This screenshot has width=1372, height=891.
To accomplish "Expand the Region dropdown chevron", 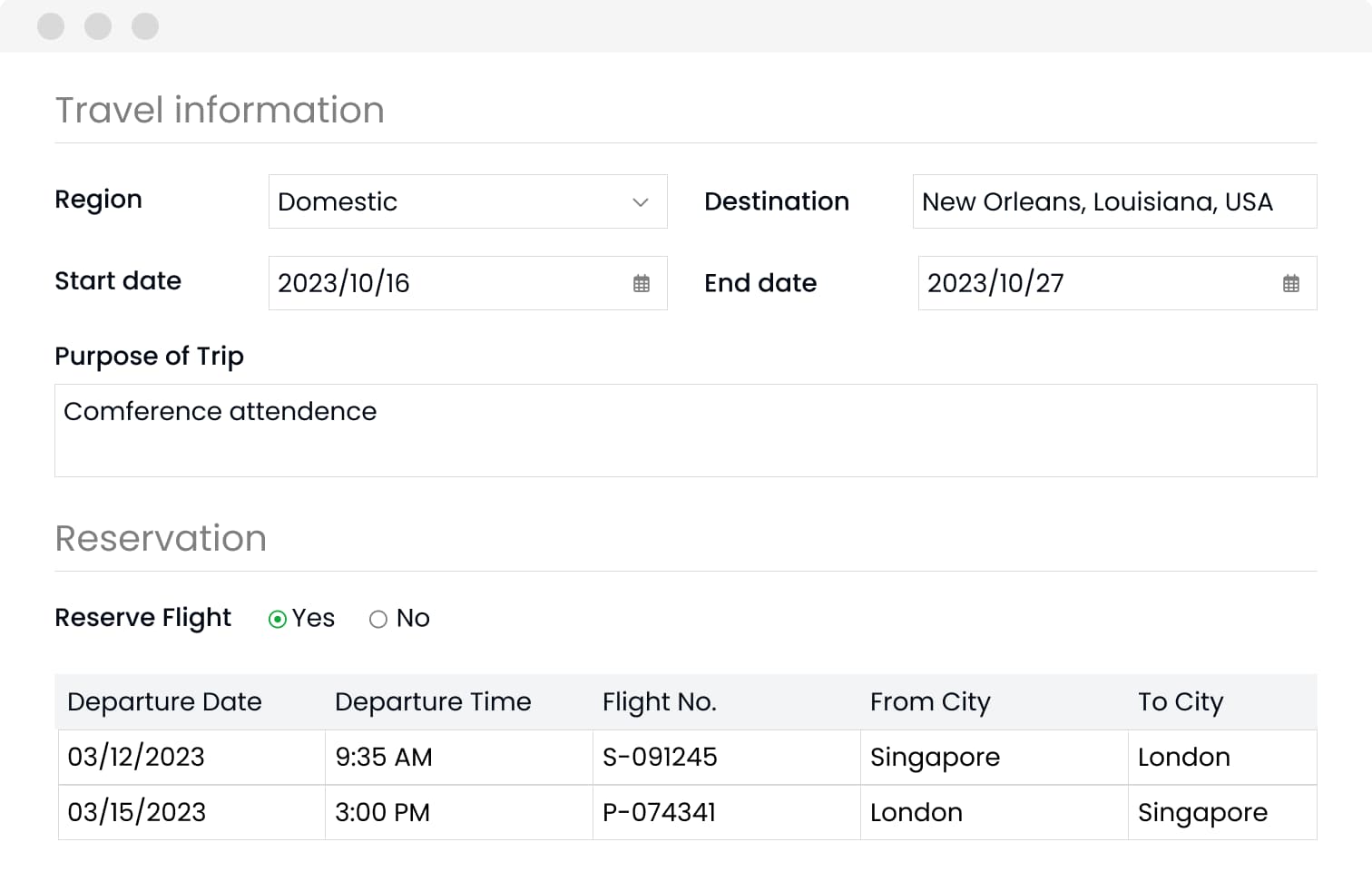I will tap(640, 201).
